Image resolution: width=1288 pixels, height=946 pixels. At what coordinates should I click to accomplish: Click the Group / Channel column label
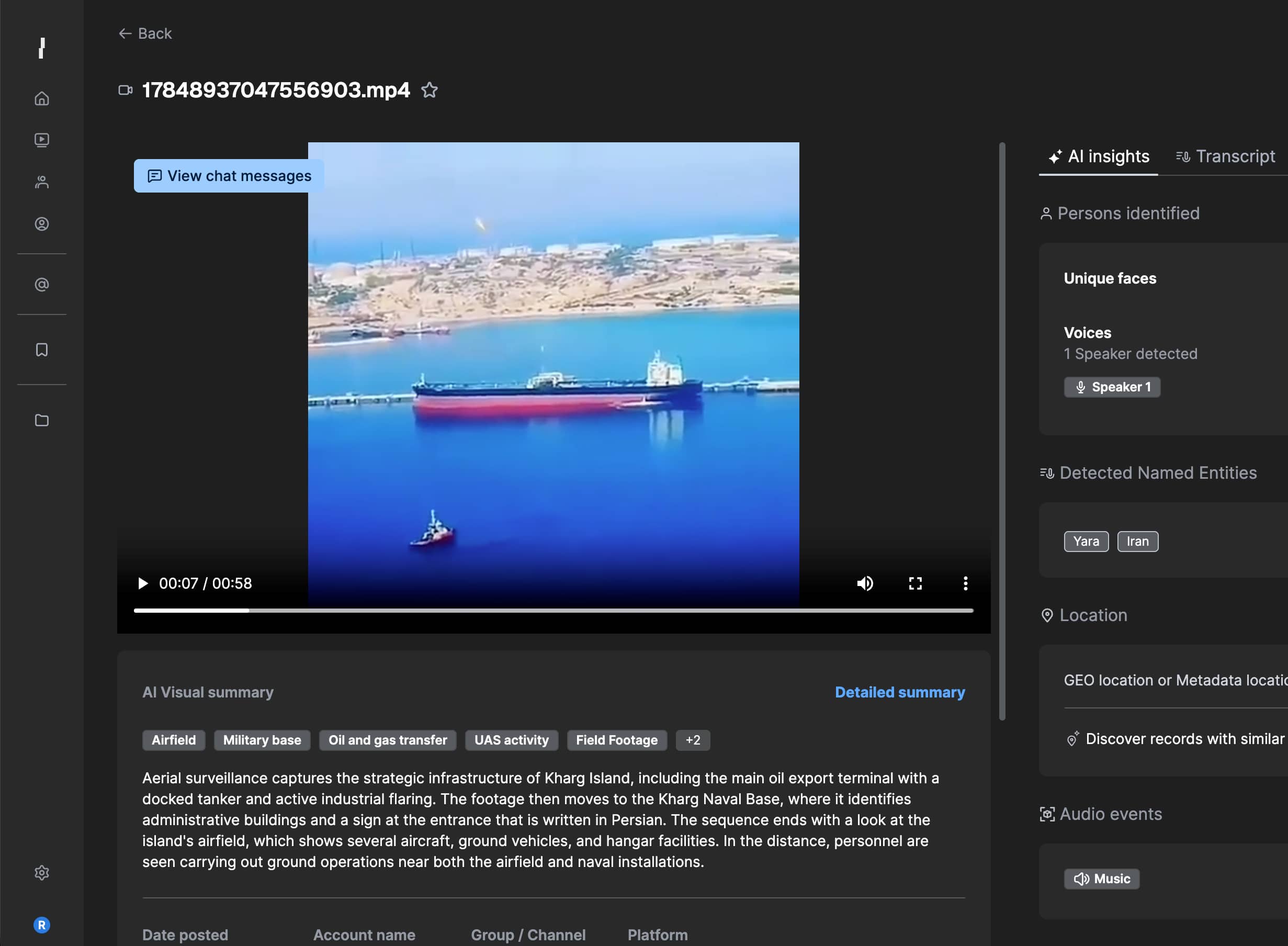pyautogui.click(x=528, y=935)
